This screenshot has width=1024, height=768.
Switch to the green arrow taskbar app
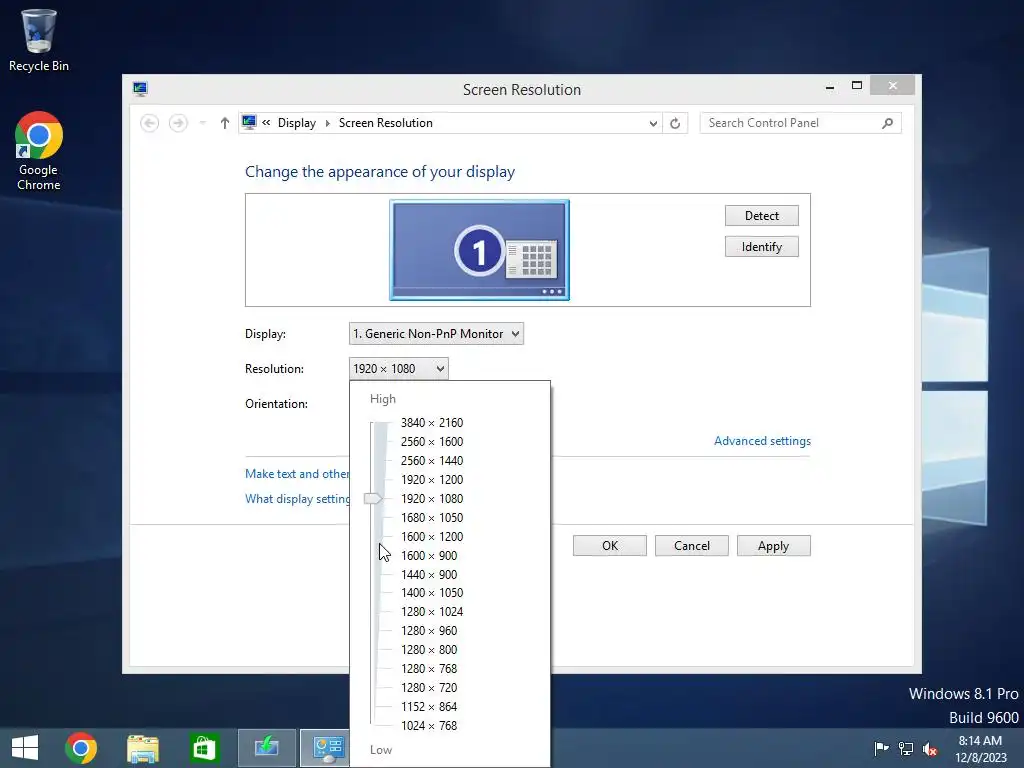(x=266, y=748)
